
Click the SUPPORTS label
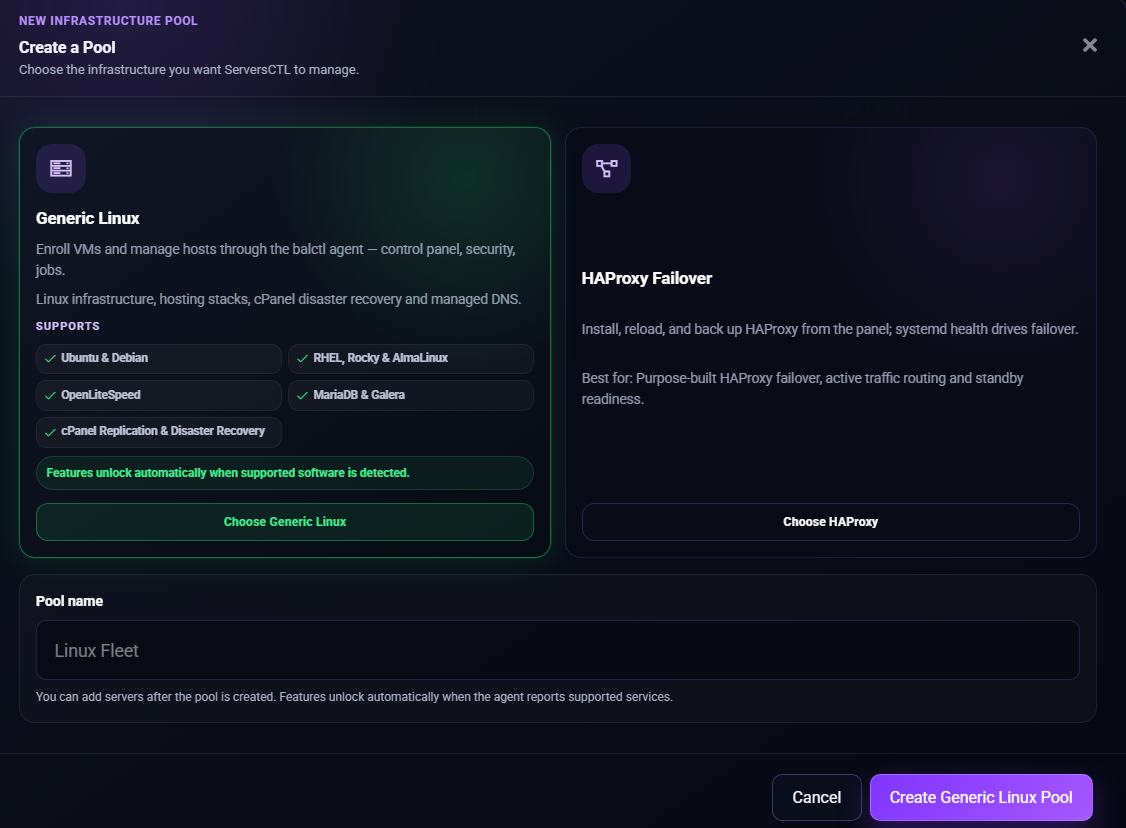(68, 326)
